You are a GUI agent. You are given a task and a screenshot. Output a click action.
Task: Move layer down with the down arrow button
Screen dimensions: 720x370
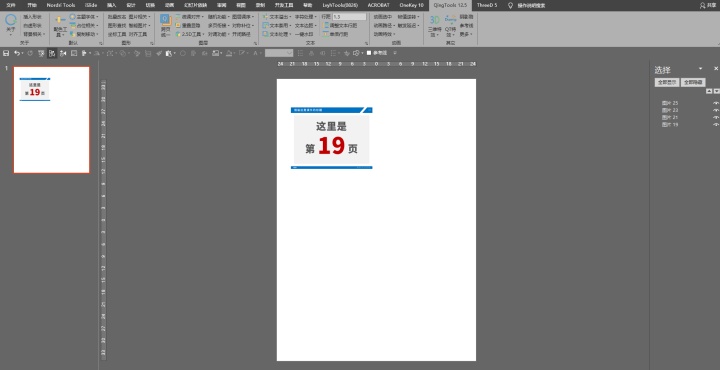717,91
